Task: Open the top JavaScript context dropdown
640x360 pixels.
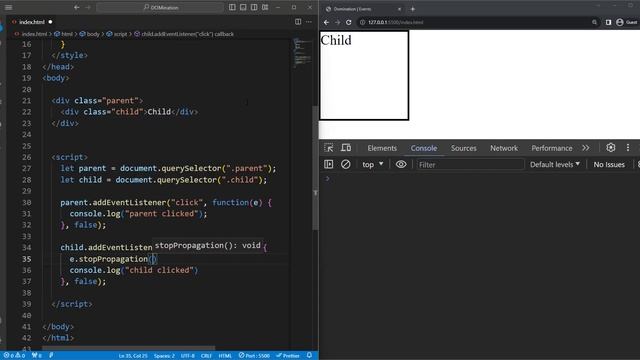Action: pyautogui.click(x=373, y=164)
